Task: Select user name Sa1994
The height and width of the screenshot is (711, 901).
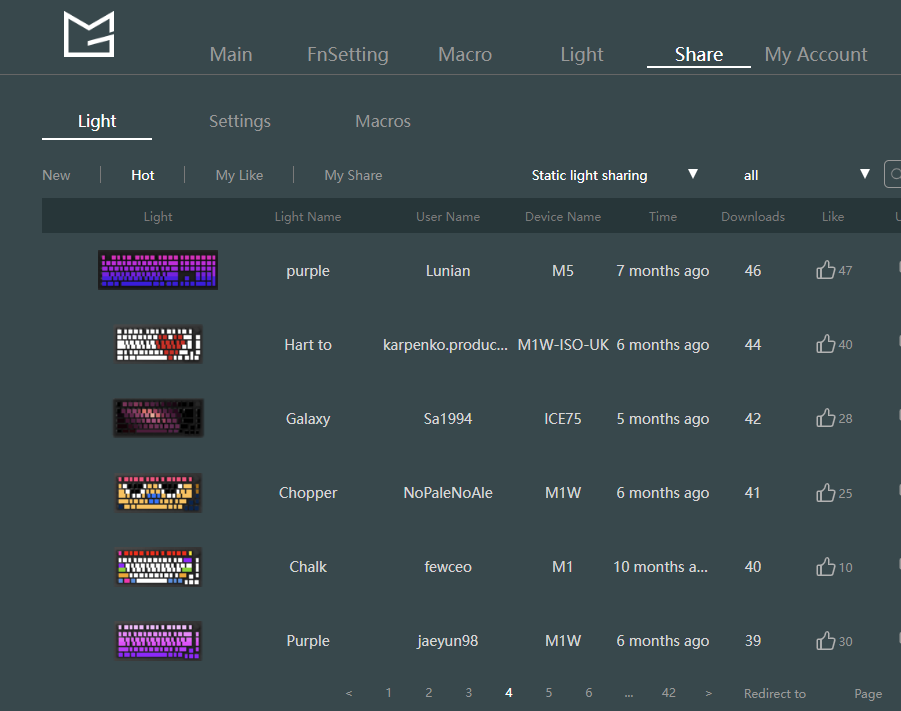Action: (x=448, y=419)
